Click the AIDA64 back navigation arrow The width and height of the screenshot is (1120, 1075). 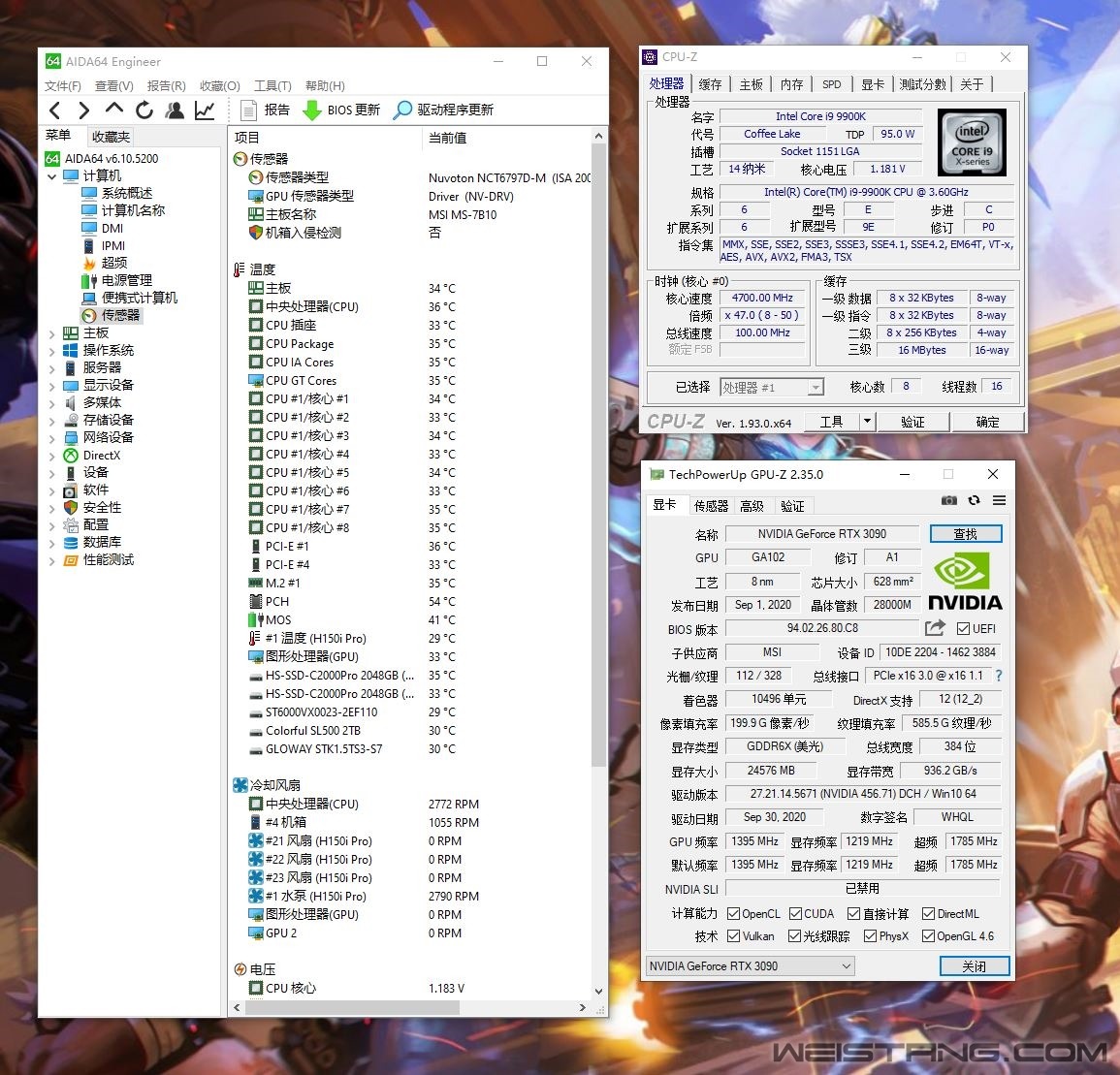(x=55, y=111)
